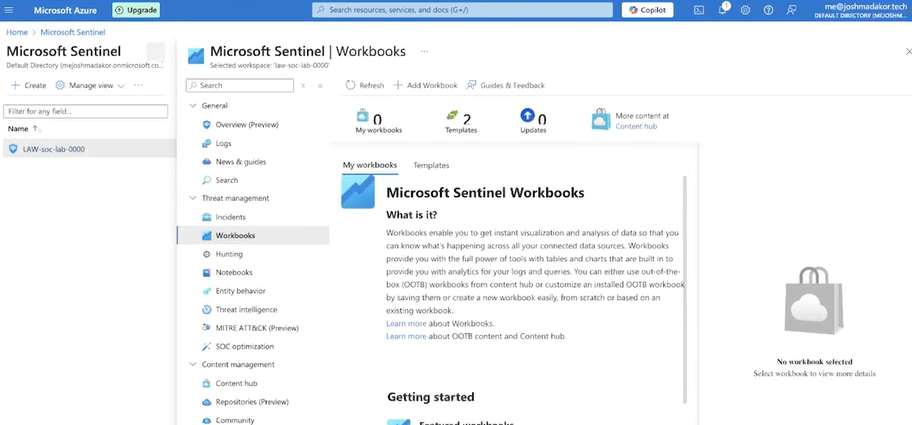
Task: Open Threat intelligence in the sidebar
Action: pyautogui.click(x=246, y=310)
